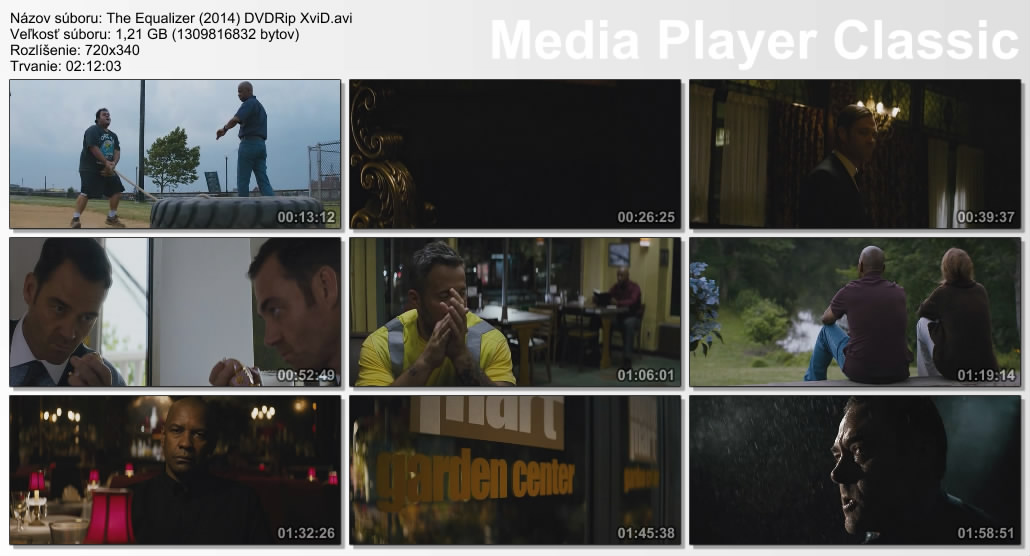Click the 00:52:49 timestamp label
The width and height of the screenshot is (1030, 556).
306,375
